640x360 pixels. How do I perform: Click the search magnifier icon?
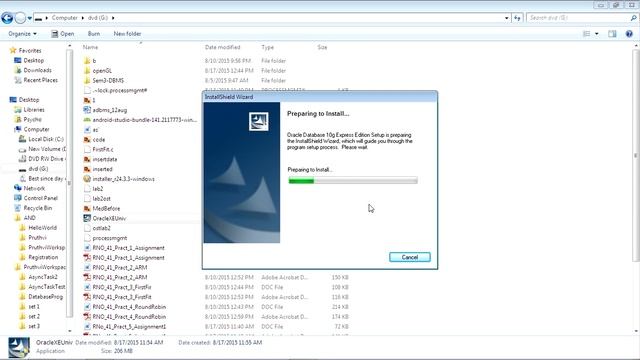coord(633,18)
